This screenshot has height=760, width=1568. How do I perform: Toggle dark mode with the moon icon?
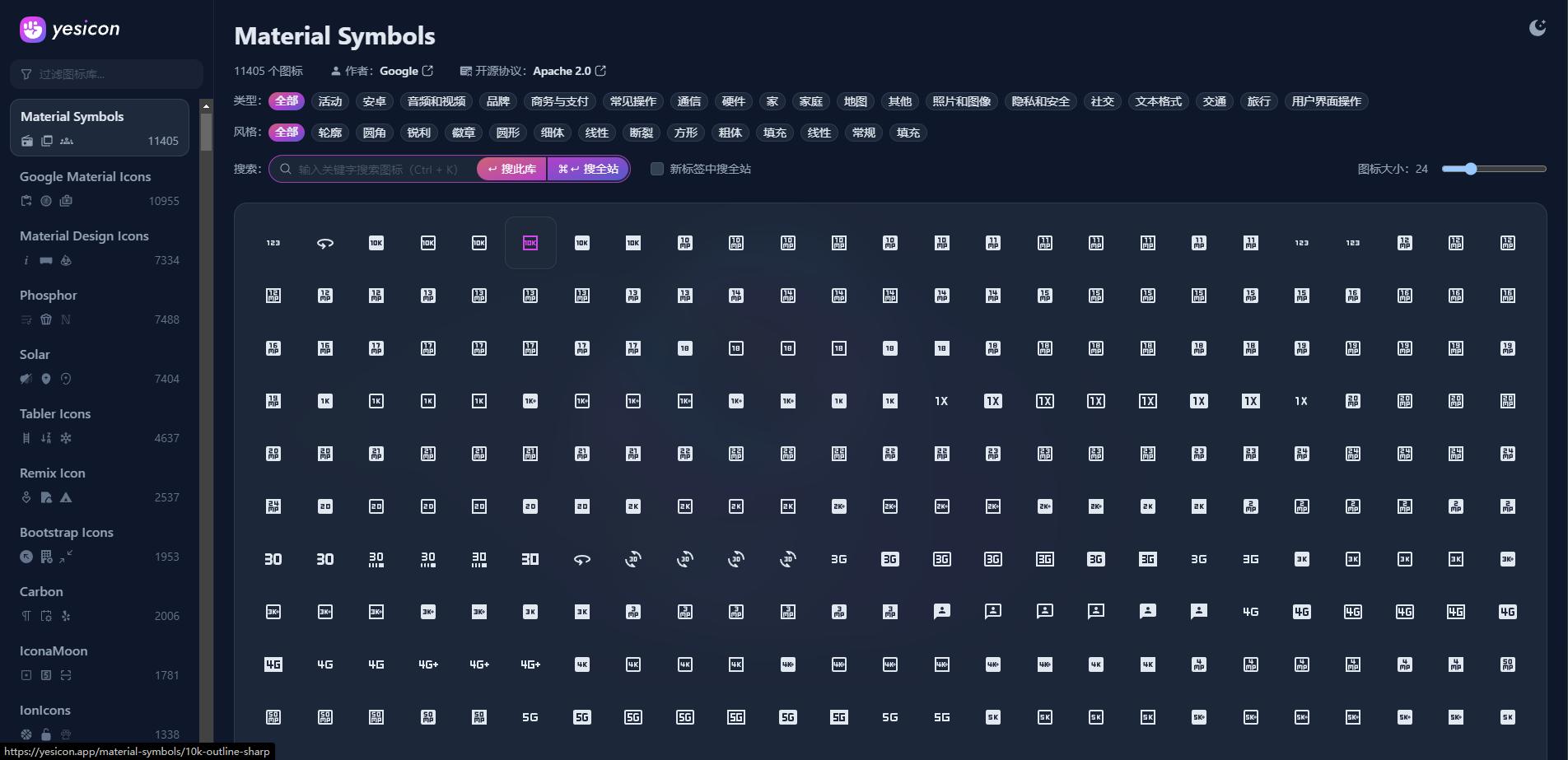(x=1537, y=28)
